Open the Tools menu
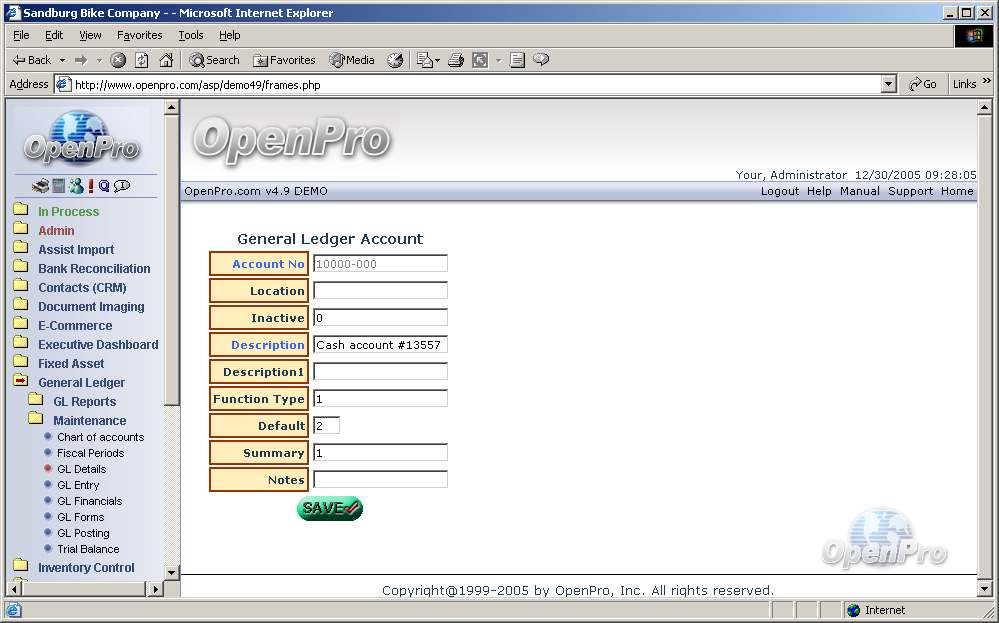 pos(190,35)
